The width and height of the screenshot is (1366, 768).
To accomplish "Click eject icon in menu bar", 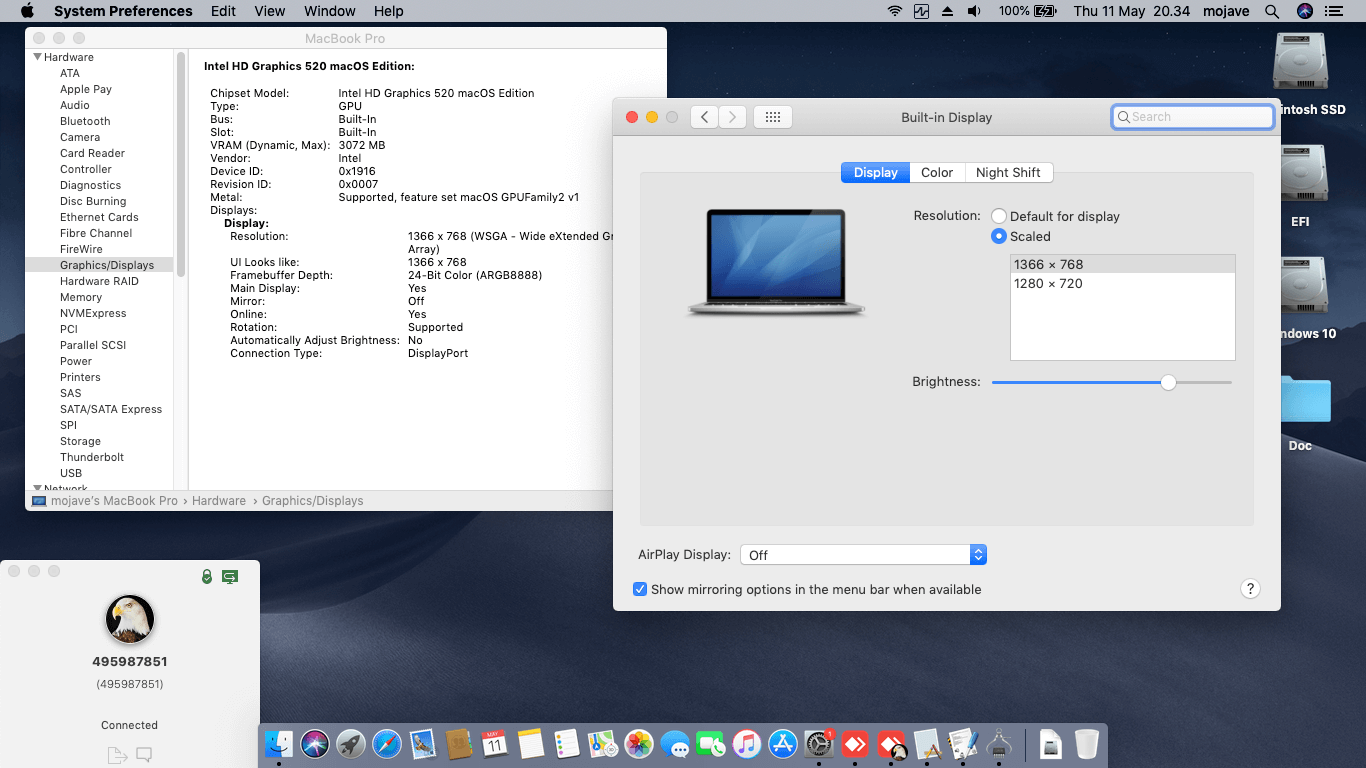I will [x=947, y=11].
